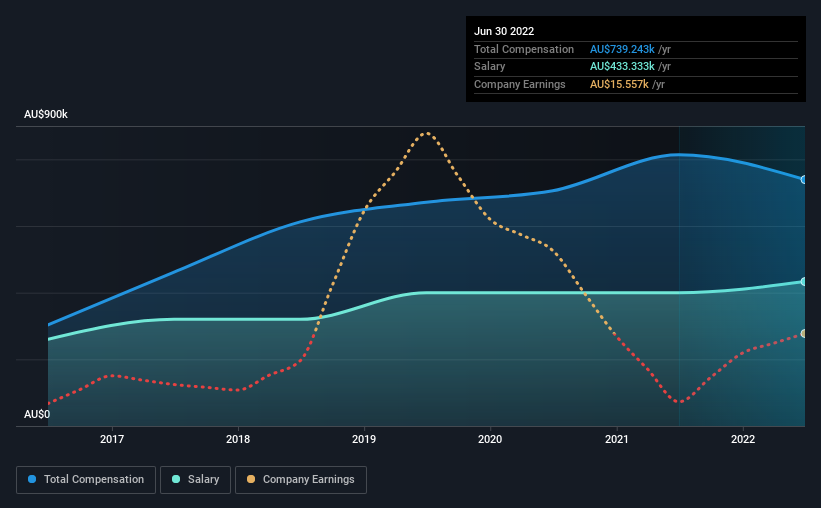Click the AU$15.557k company earnings value
Screen dimensions: 821x508
(x=619, y=84)
